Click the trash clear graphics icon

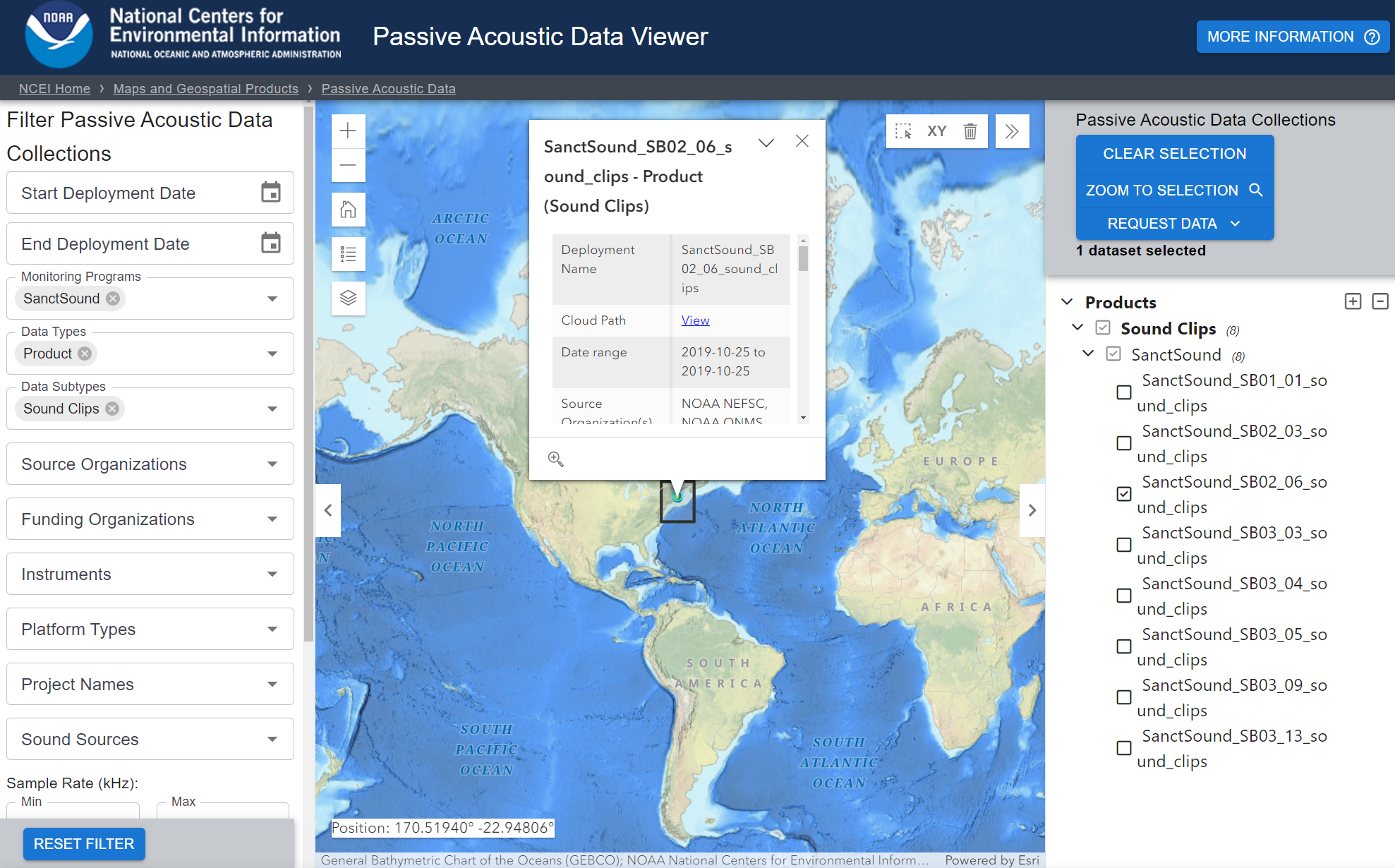point(970,131)
